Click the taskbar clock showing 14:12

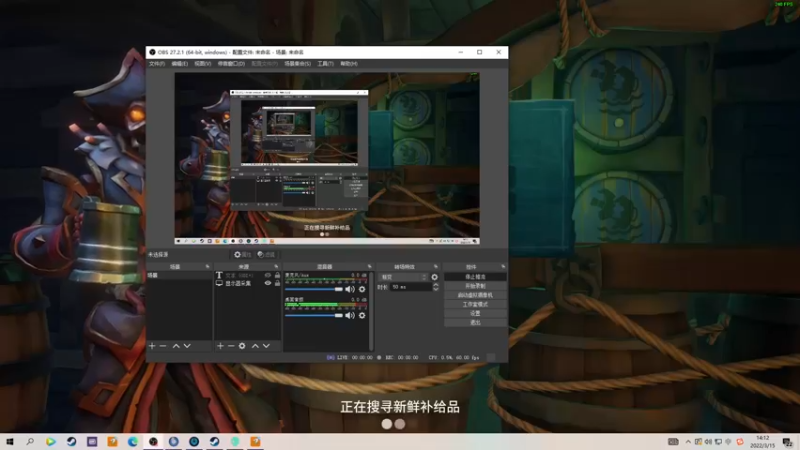[763, 441]
